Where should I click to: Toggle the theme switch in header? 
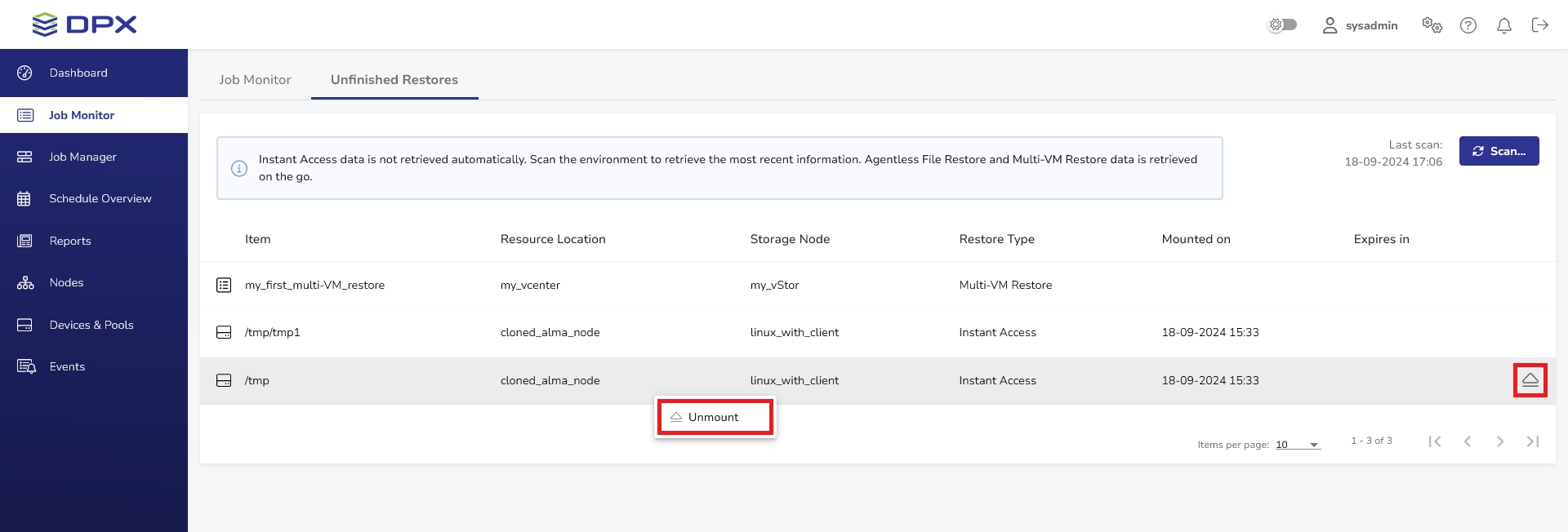pos(1282,24)
